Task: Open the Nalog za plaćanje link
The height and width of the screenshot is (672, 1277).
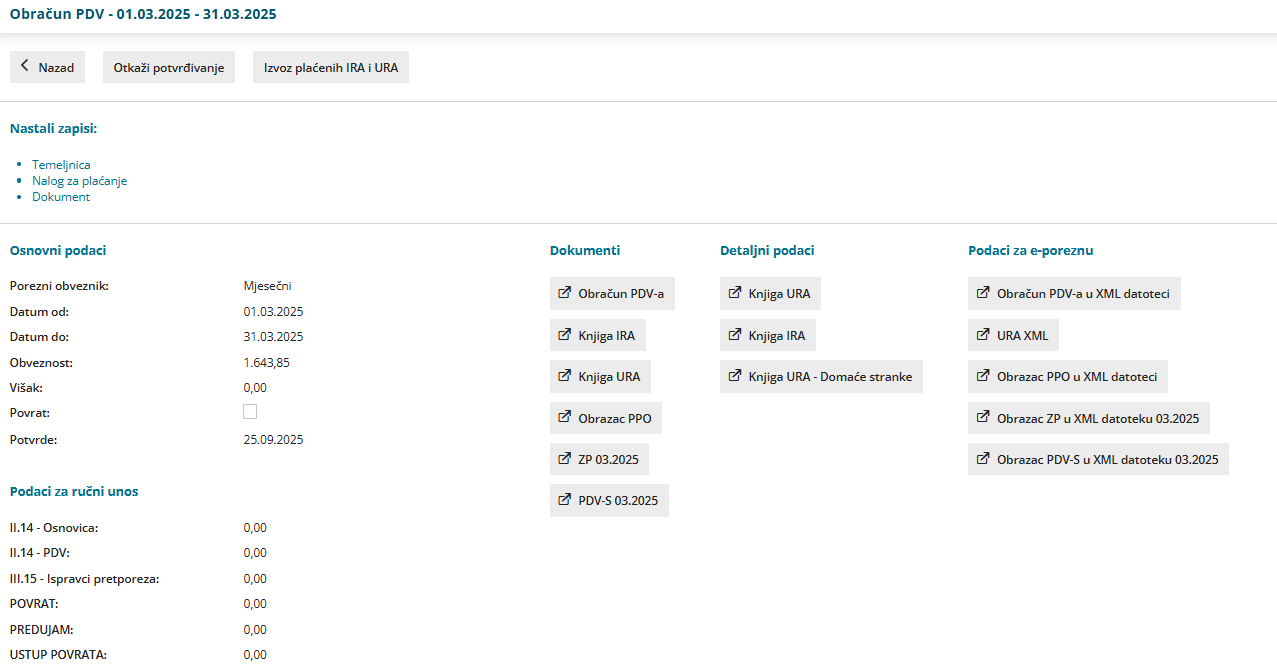Action: point(79,181)
